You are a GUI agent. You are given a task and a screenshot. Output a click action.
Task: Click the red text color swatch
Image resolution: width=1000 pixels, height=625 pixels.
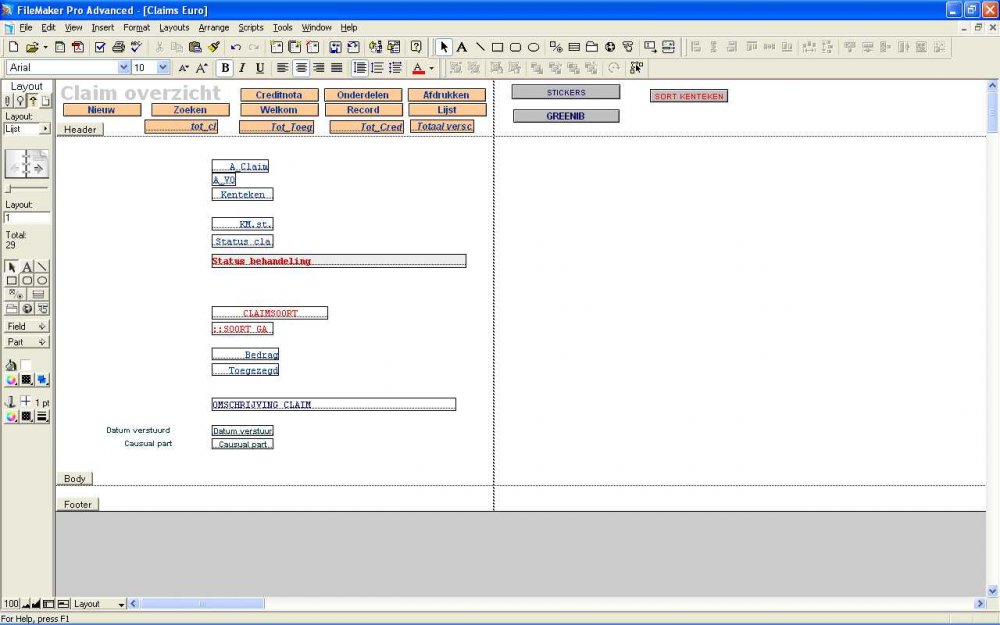click(x=420, y=68)
